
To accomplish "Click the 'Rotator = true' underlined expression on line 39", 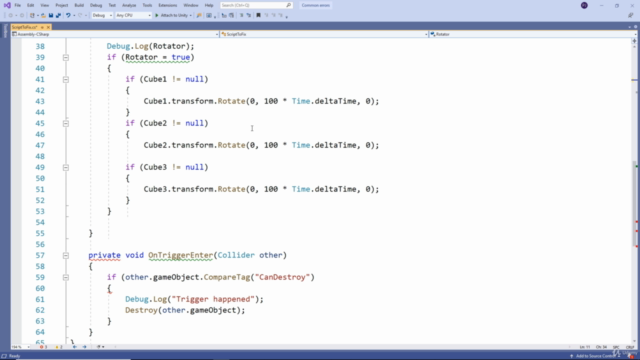I will (158, 57).
